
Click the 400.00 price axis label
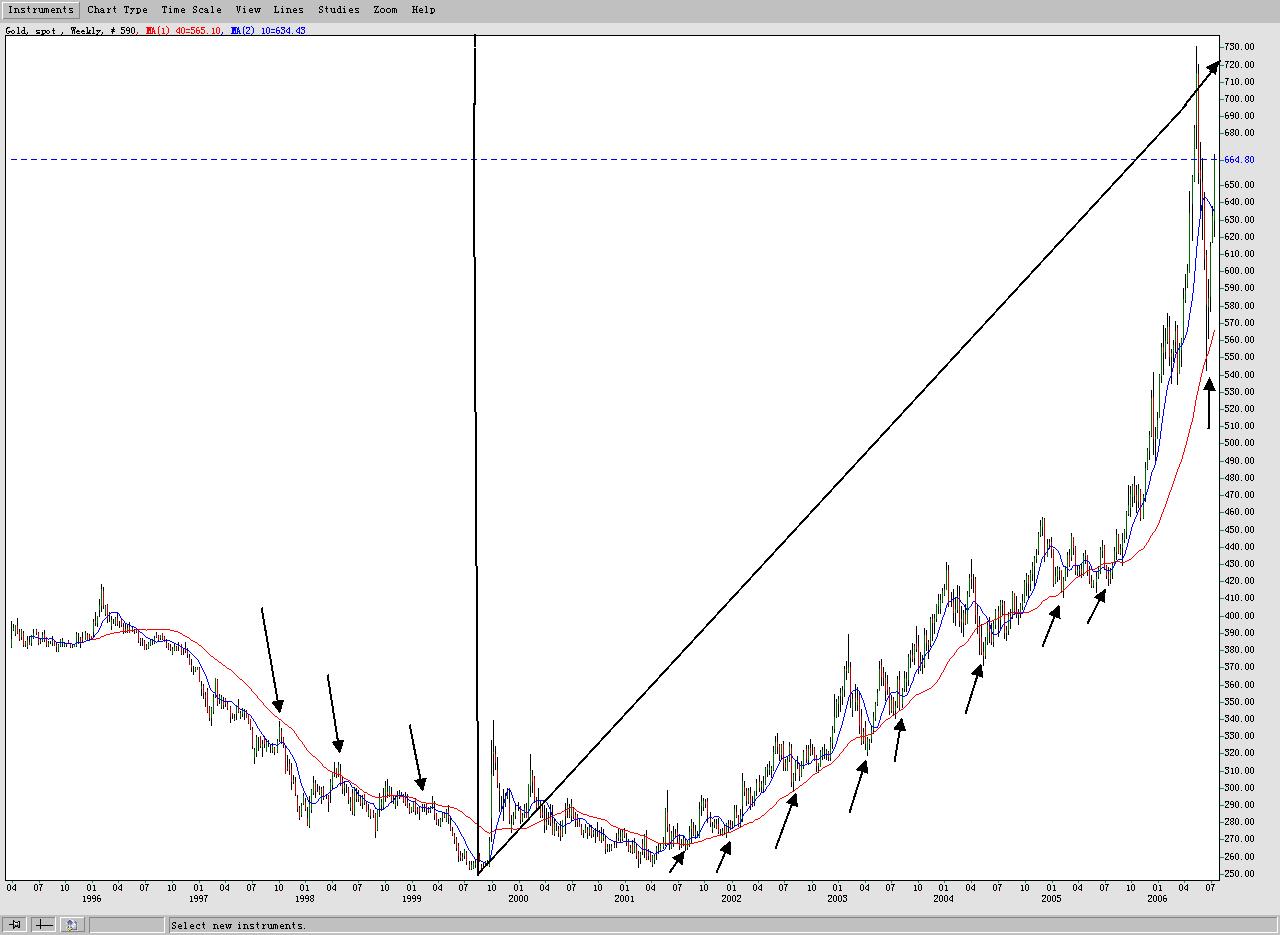[x=1240, y=616]
